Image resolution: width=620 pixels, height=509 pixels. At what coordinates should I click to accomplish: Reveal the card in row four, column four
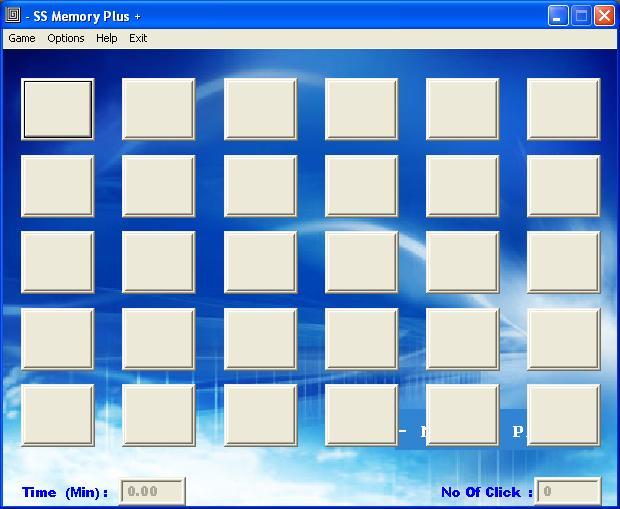pos(361,339)
